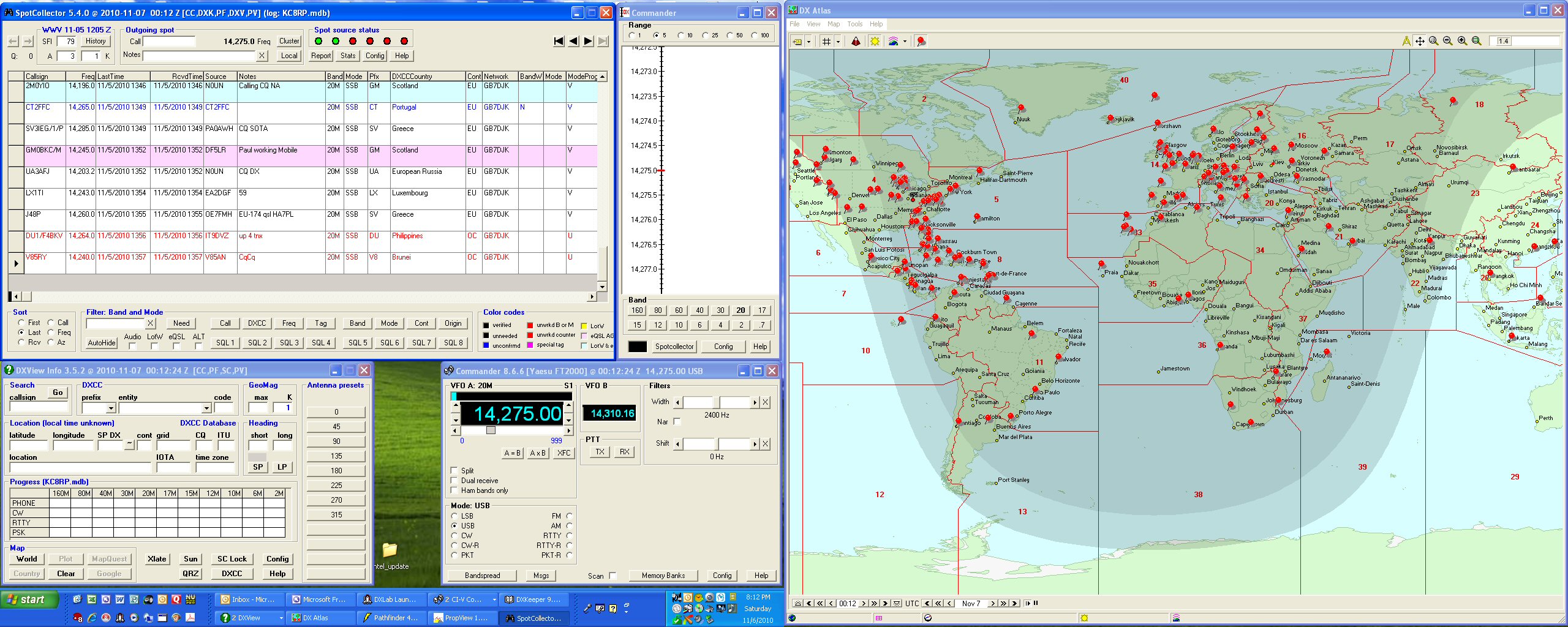Switch to PropView taskbar button
1568x627 pixels.
click(463, 618)
